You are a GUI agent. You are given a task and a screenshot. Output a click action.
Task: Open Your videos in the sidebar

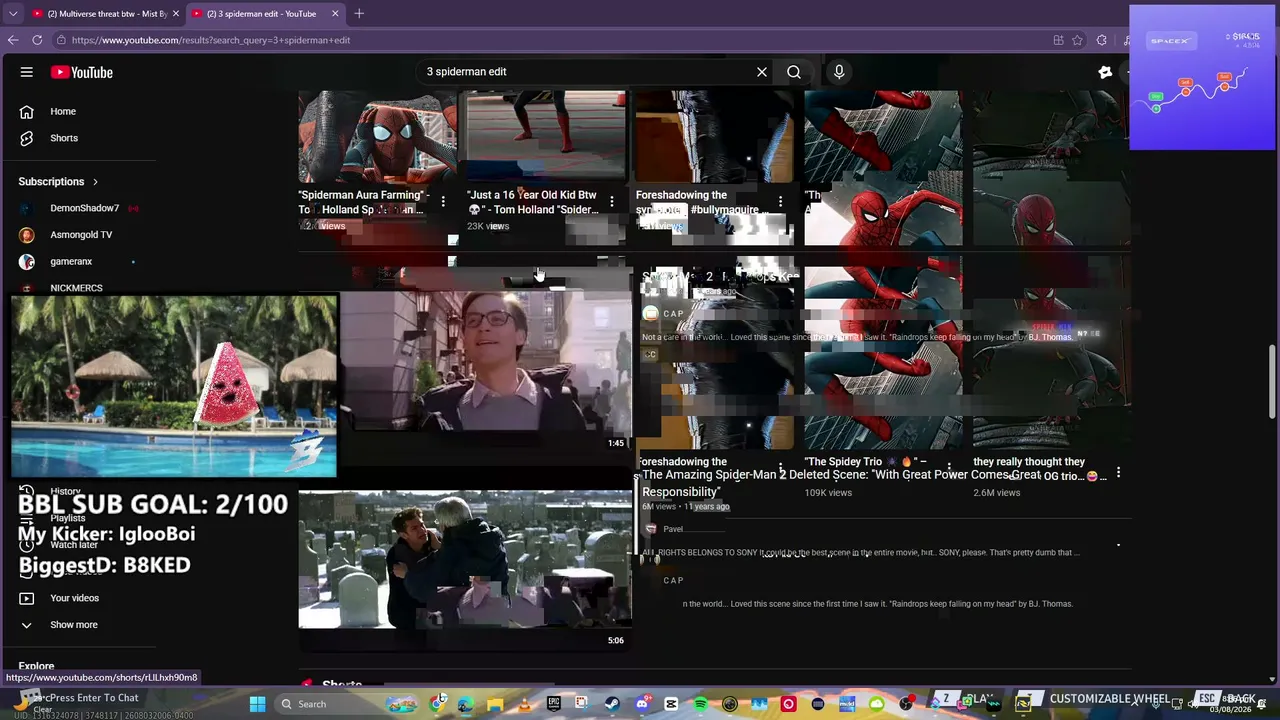(x=74, y=598)
